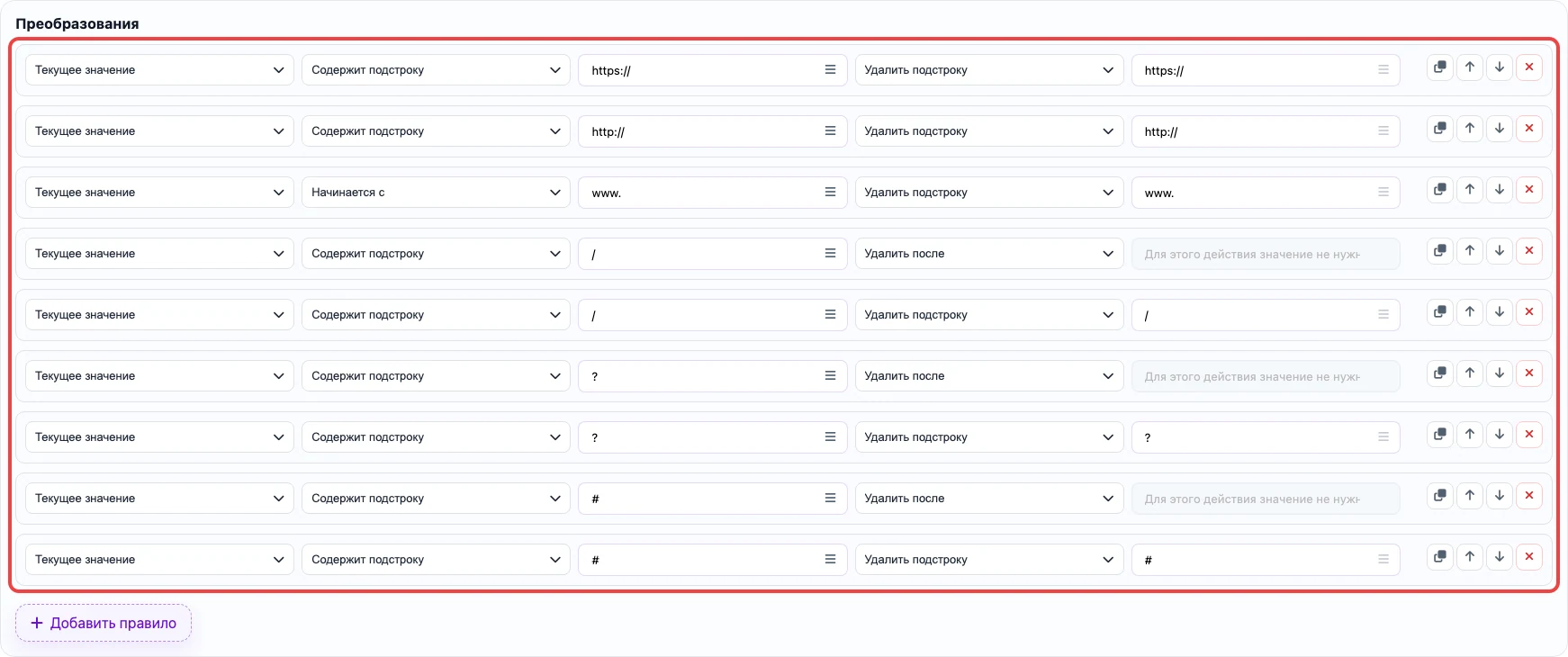Screen dimensions: 1568x657
Task: Open menu icon in www. action value field
Action: [1383, 192]
